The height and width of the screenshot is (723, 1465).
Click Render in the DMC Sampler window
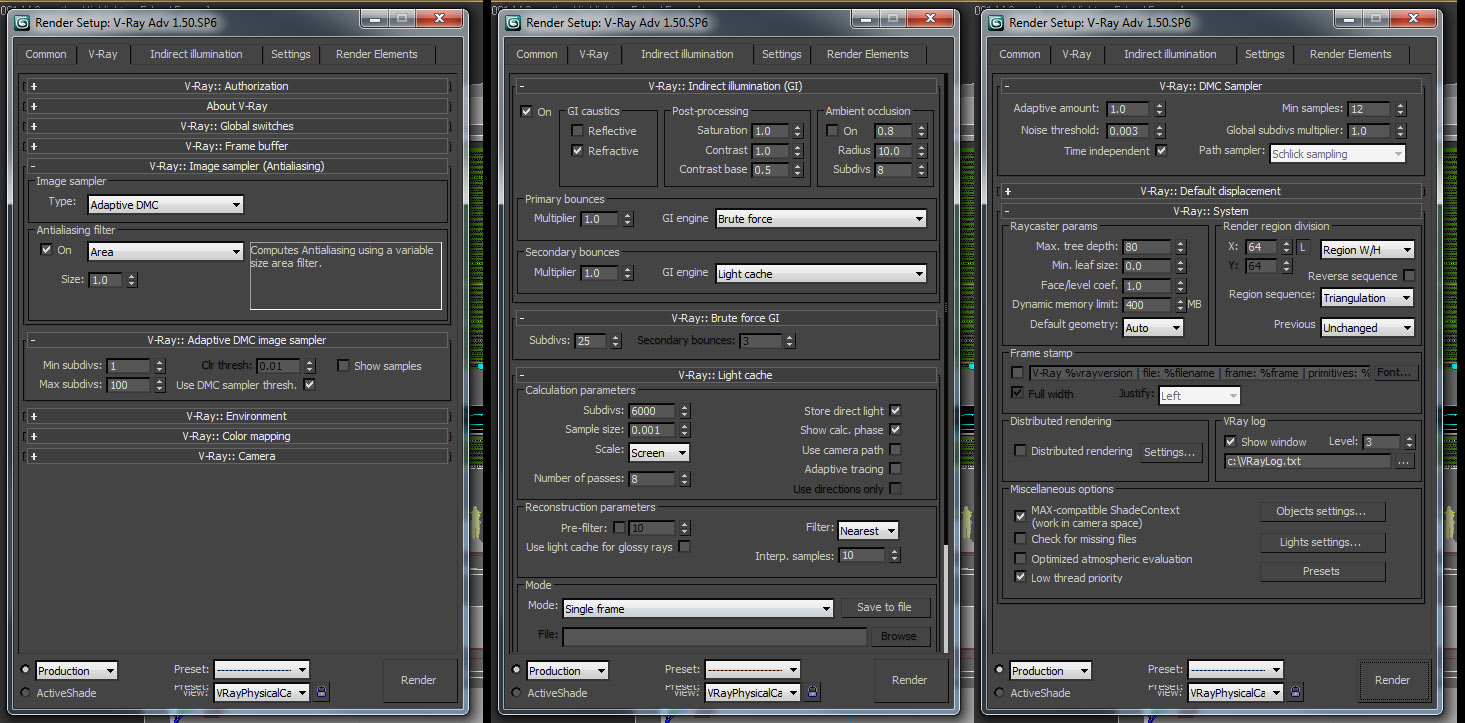1392,680
